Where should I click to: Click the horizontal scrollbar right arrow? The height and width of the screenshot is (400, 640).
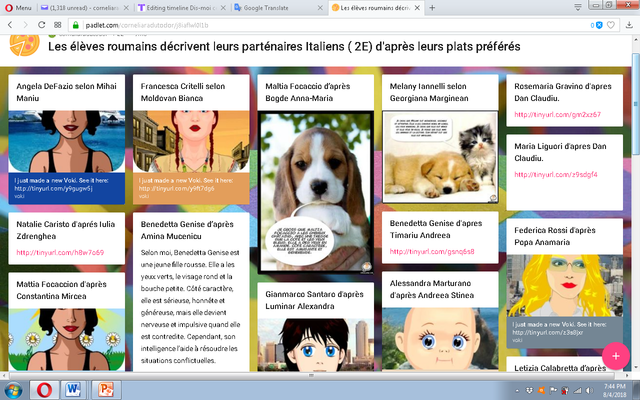[x=628, y=376]
